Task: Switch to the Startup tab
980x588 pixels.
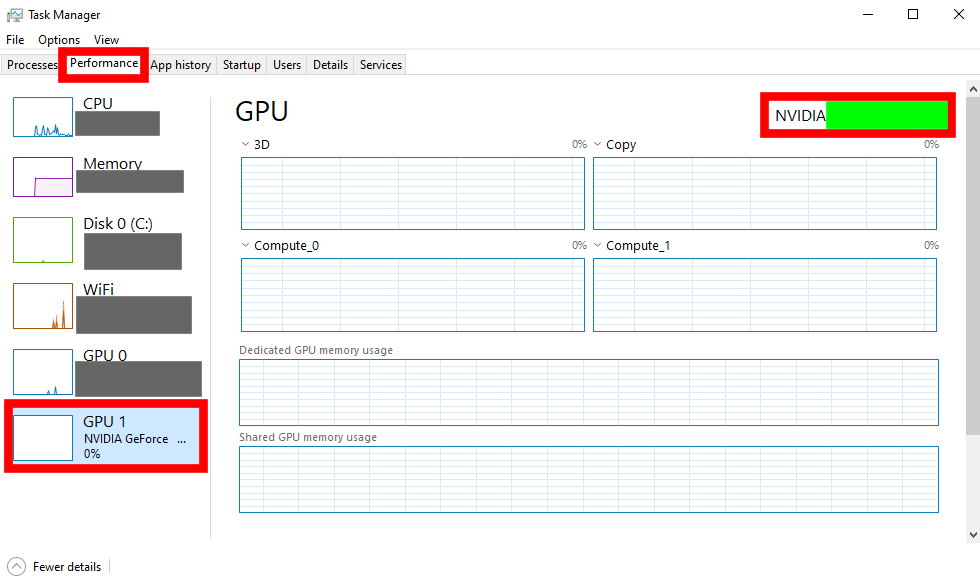Action: [242, 64]
